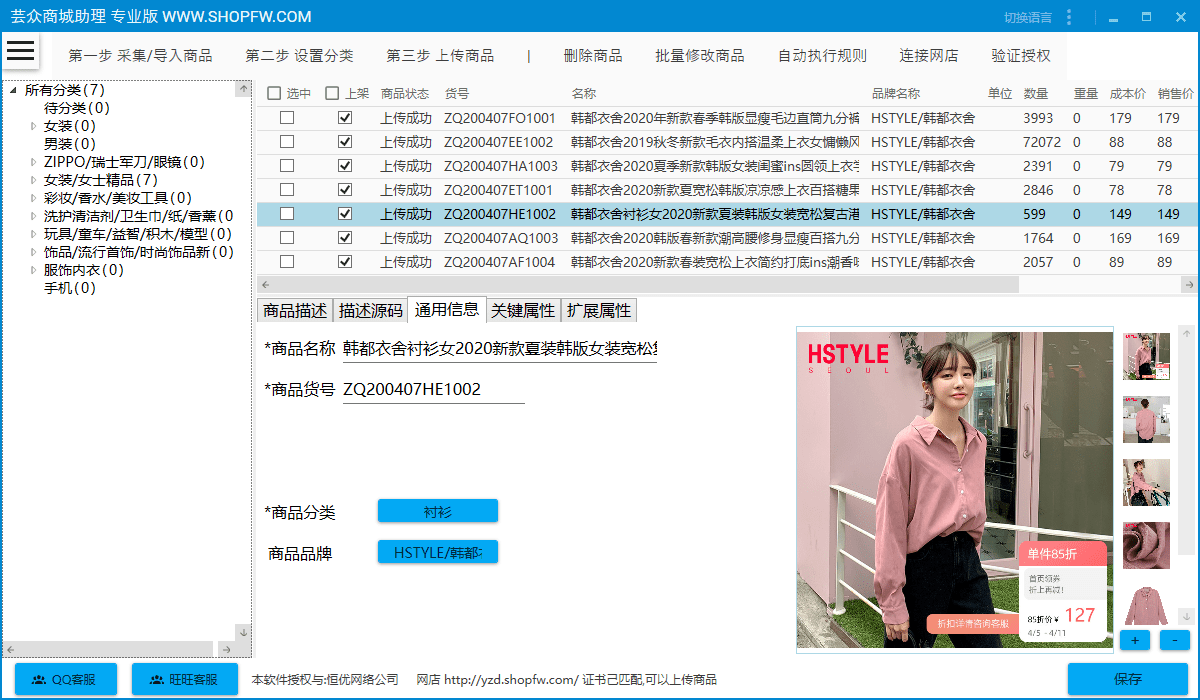Toggle the 选中 header checkbox
The image size is (1200, 700).
(274, 94)
